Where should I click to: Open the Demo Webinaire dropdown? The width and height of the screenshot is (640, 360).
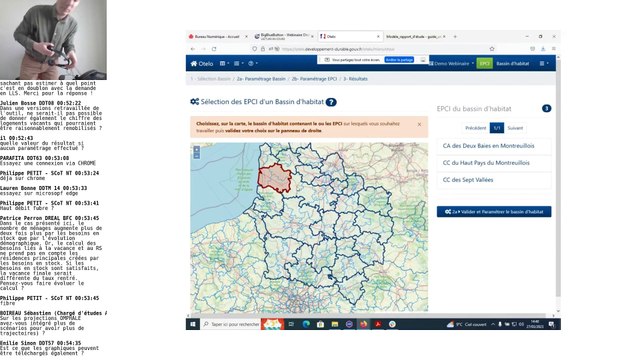tap(451, 64)
